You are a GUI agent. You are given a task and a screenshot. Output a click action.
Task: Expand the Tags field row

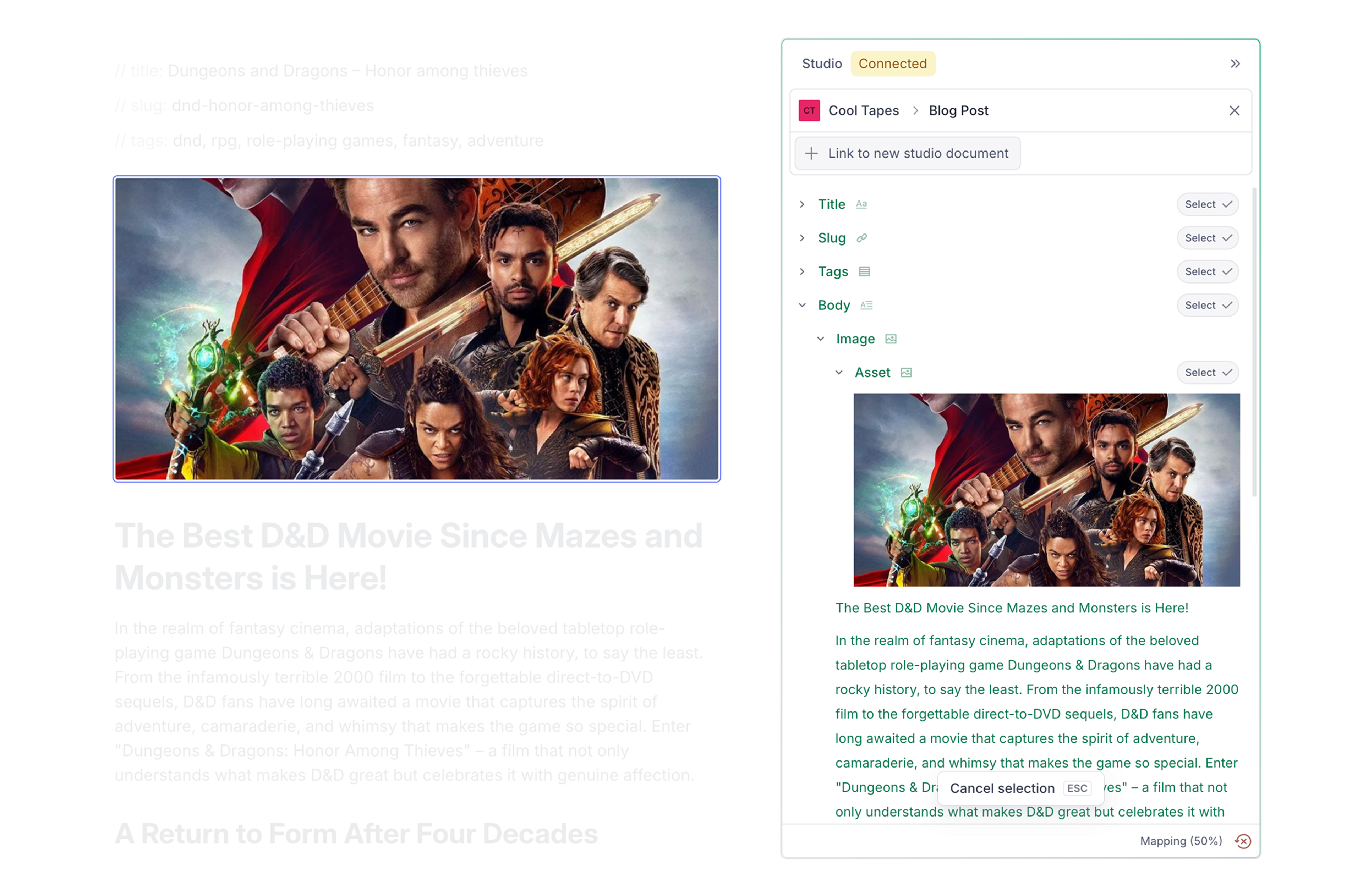point(802,272)
